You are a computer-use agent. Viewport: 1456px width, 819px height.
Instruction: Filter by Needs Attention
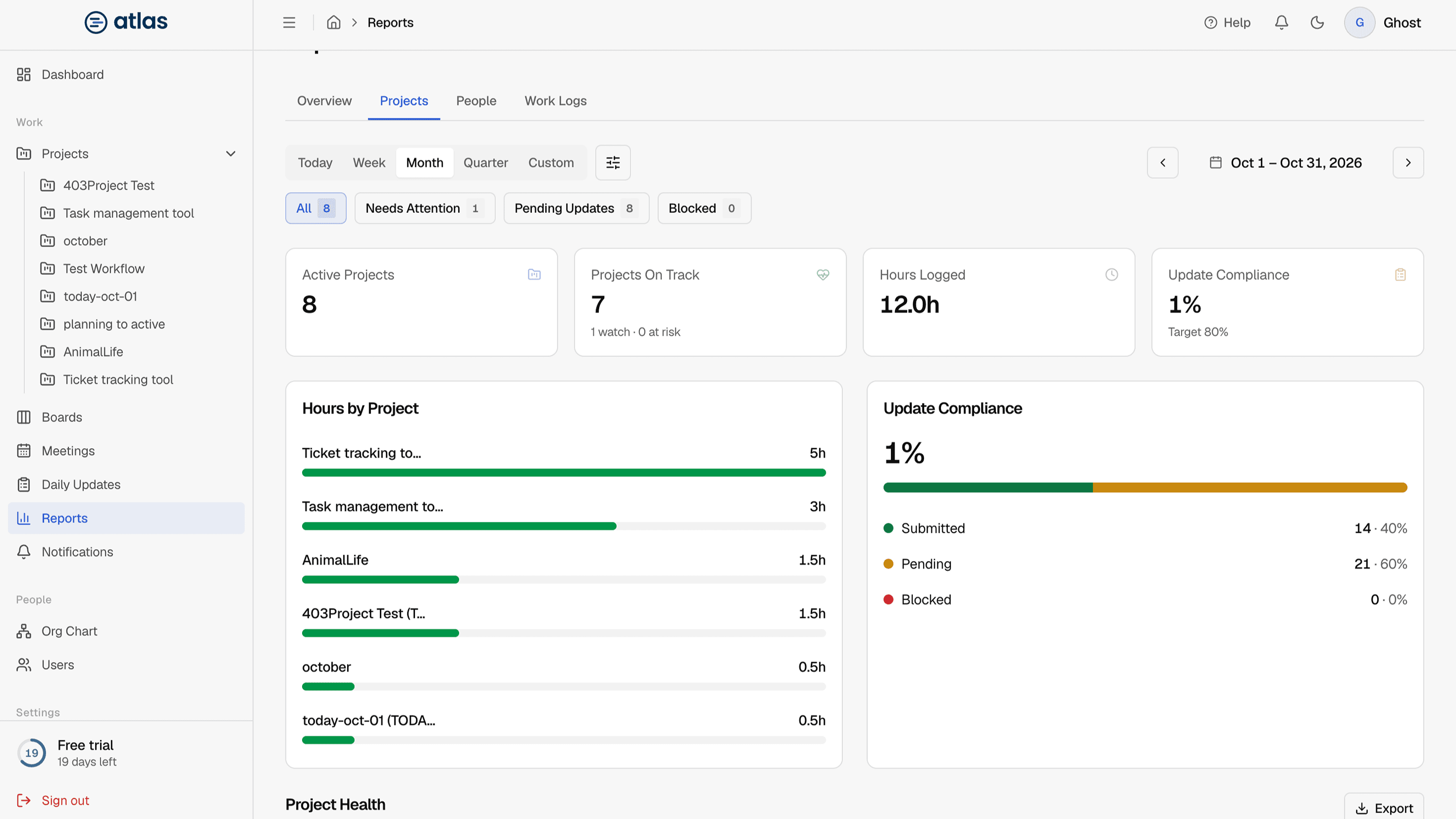click(425, 208)
